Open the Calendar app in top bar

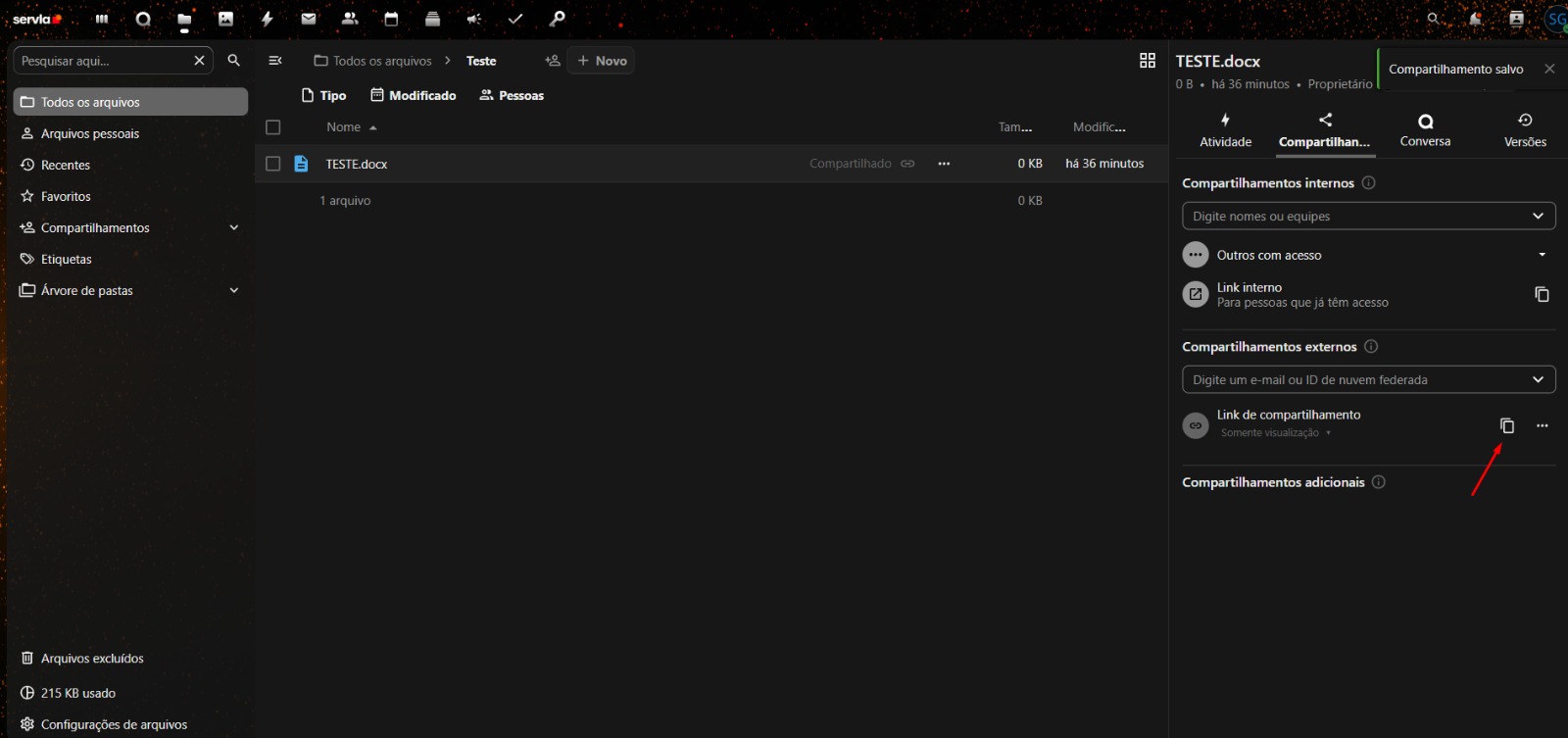[391, 19]
